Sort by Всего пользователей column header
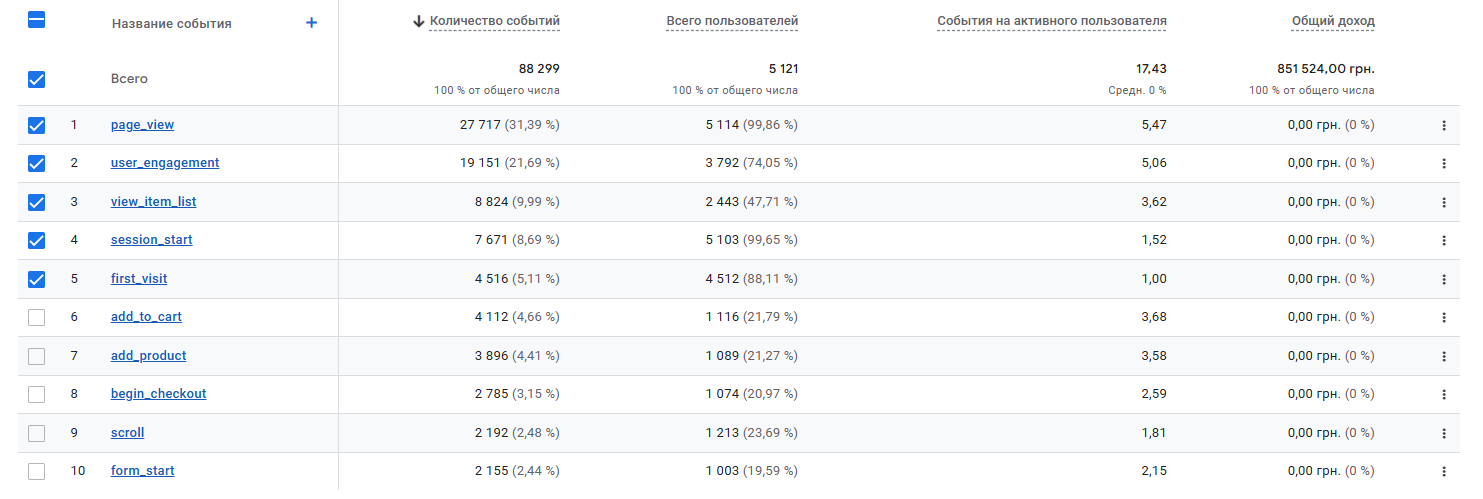Image resolution: width=1483 pixels, height=499 pixels. click(732, 21)
